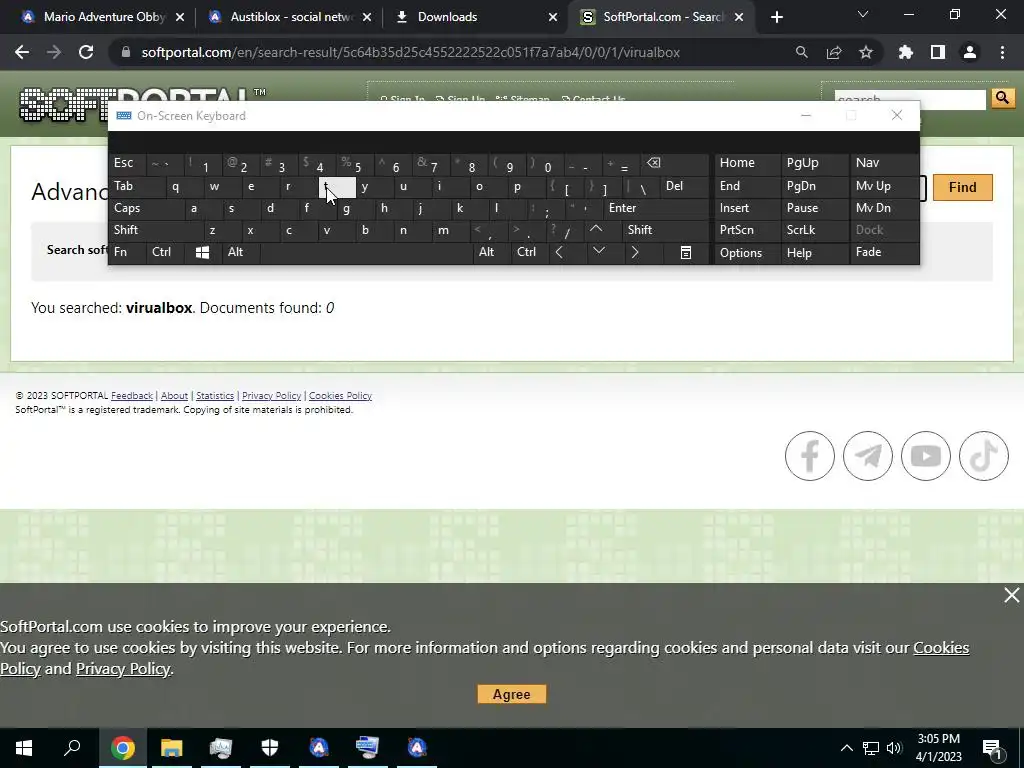Show hidden system tray icons

point(846,748)
